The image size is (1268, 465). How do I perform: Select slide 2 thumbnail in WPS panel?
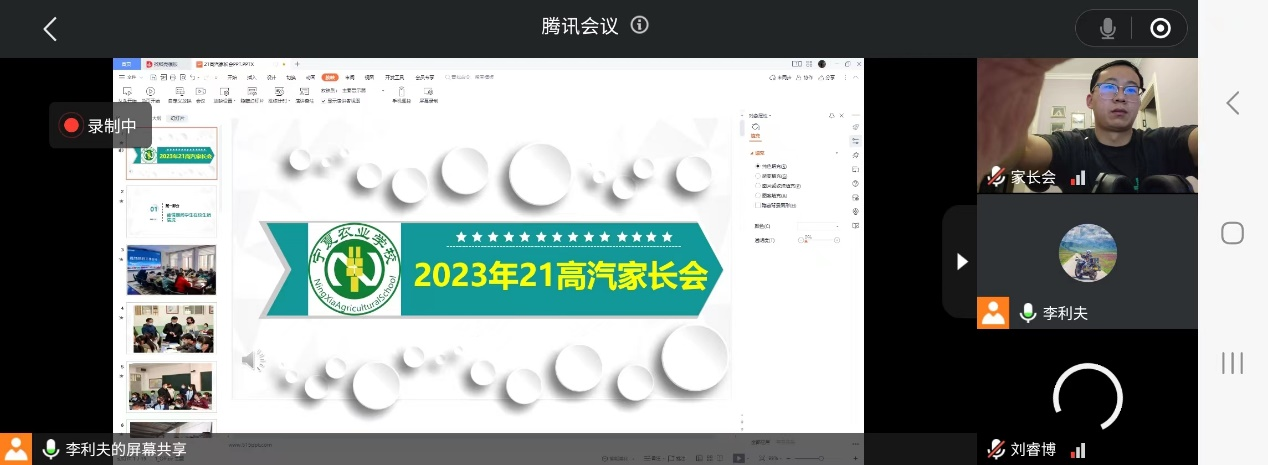171,211
